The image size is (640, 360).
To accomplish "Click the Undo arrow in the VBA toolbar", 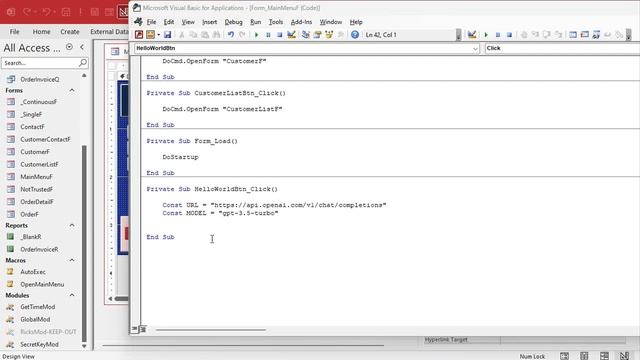I will (231, 35).
